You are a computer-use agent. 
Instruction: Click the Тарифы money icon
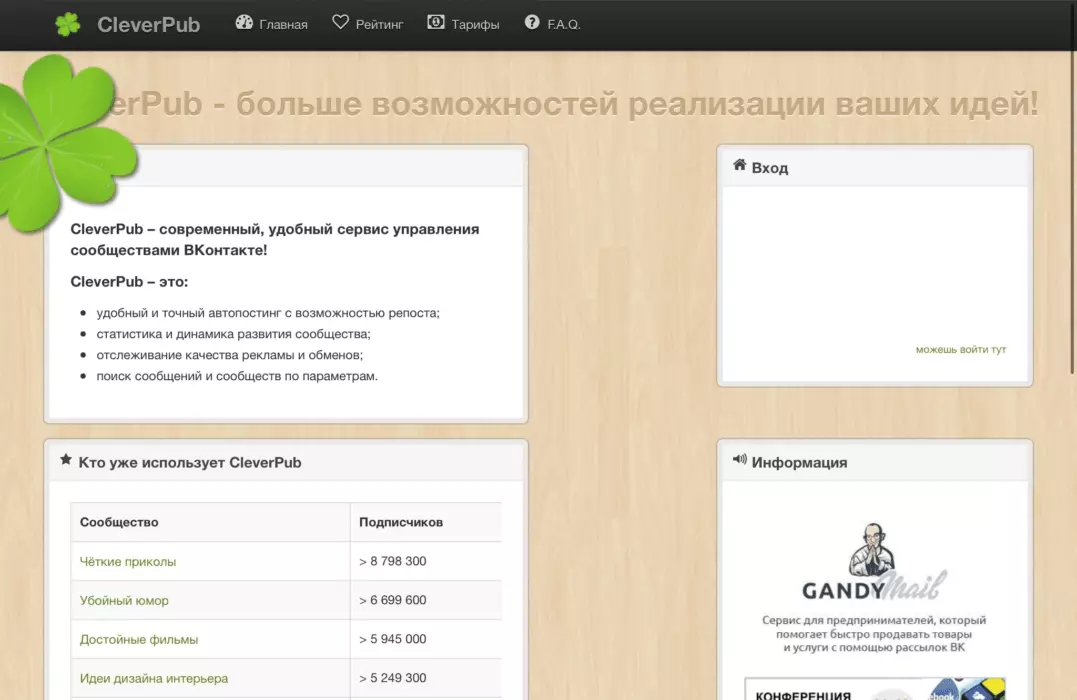[x=435, y=23]
